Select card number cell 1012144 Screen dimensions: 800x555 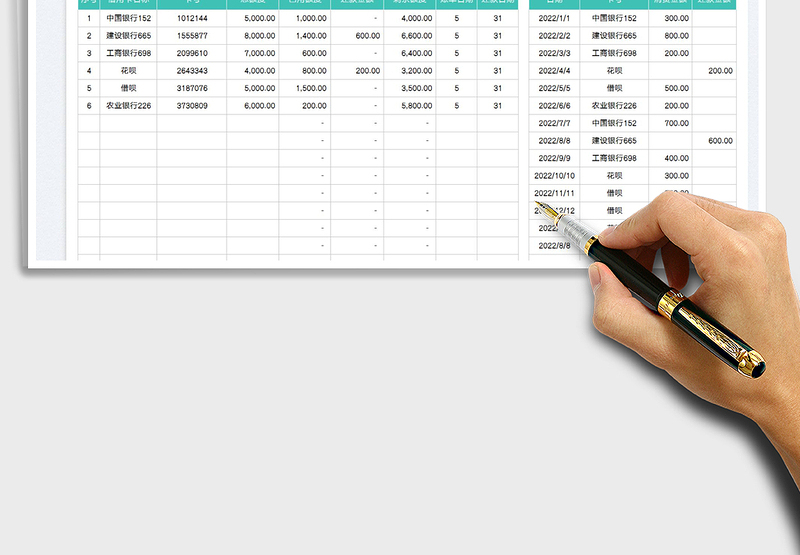coord(192,18)
